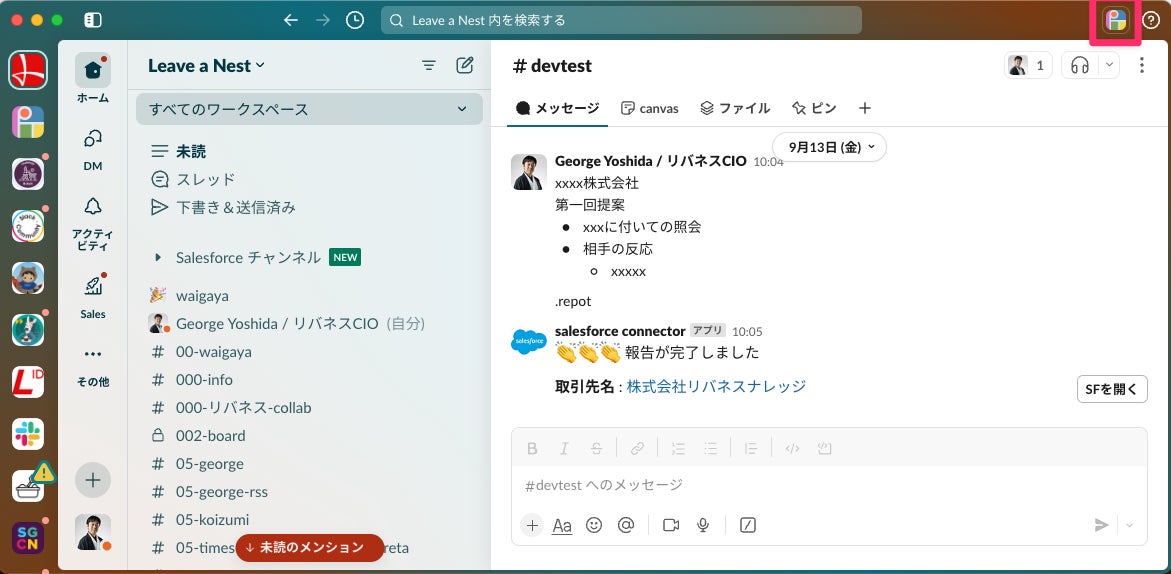
Task: Switch to the ファイル tab
Action: [x=735, y=108]
